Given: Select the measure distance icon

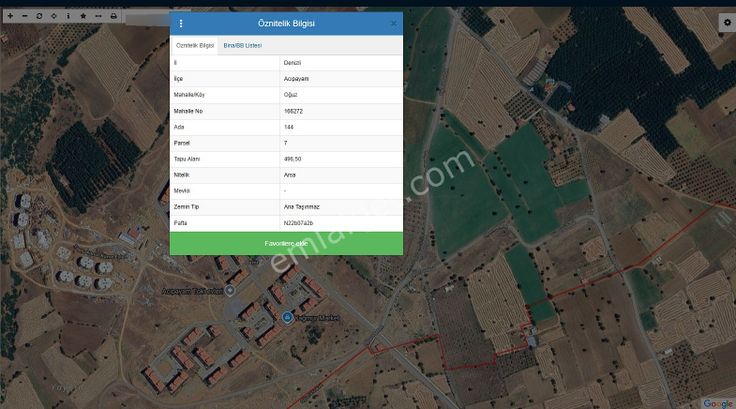Looking at the screenshot, I should point(98,16).
